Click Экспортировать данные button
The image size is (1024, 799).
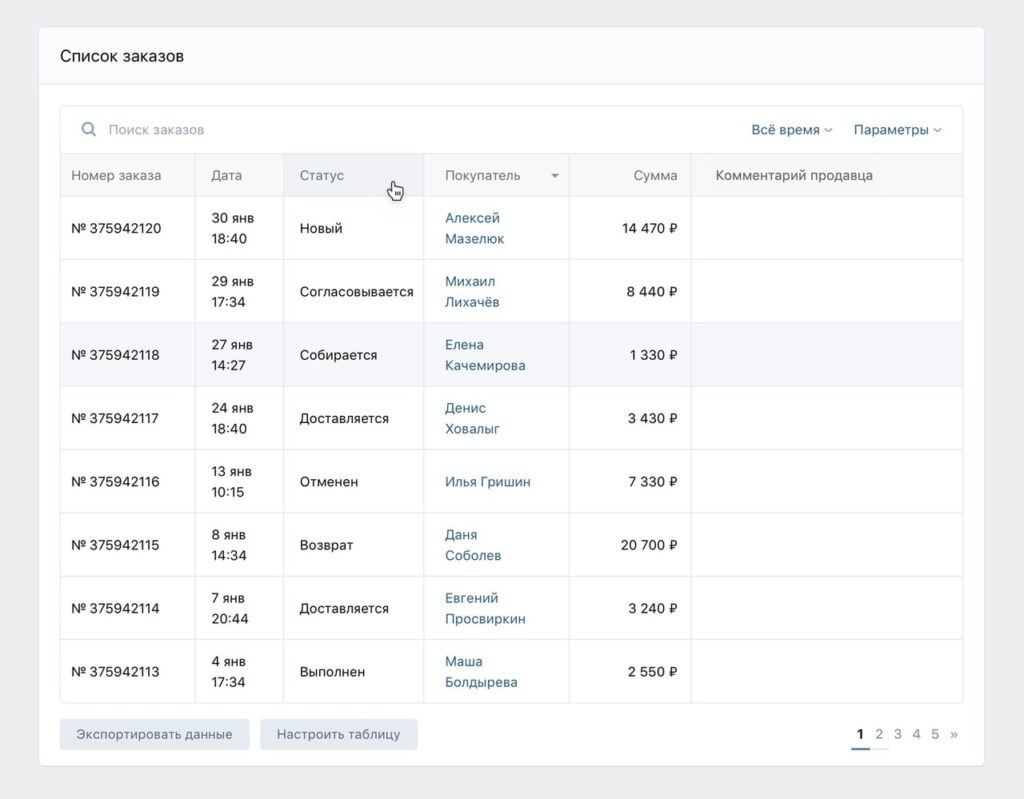pos(154,734)
